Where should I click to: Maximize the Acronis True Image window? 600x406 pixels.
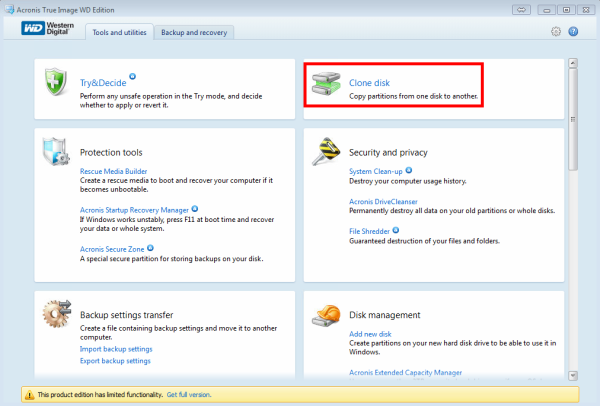[566, 10]
